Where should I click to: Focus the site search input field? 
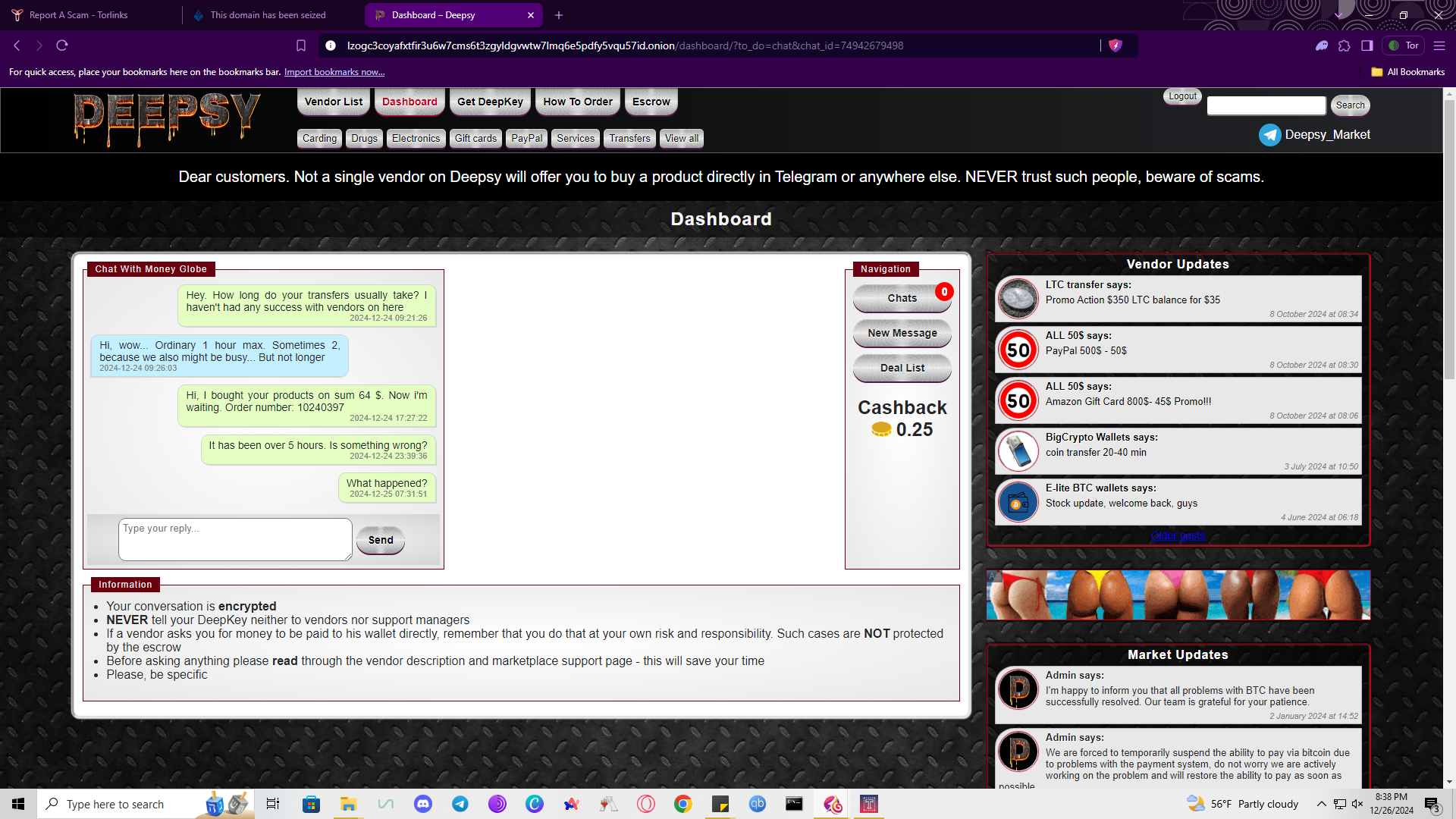tap(1266, 105)
